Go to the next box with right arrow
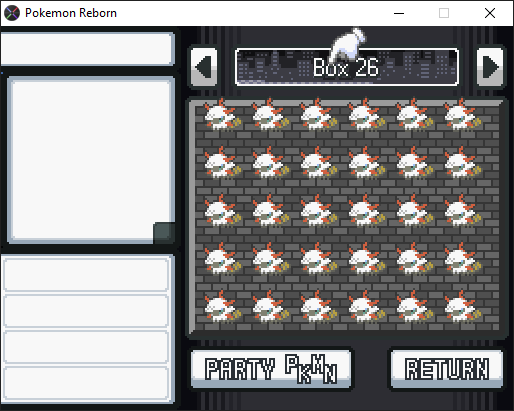 coord(490,67)
